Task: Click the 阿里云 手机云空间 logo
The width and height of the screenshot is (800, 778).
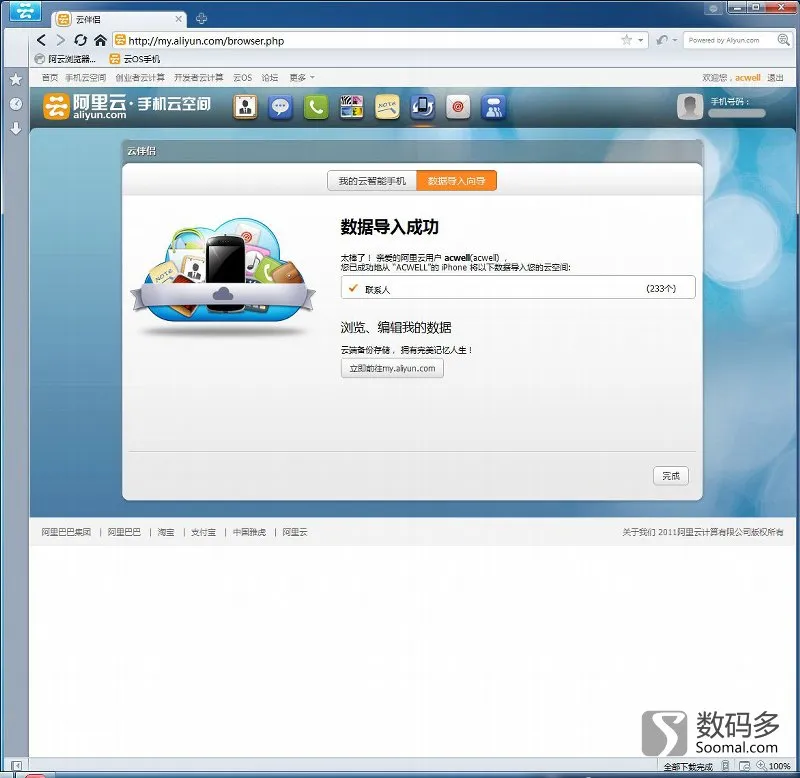Action: pyautogui.click(x=127, y=106)
